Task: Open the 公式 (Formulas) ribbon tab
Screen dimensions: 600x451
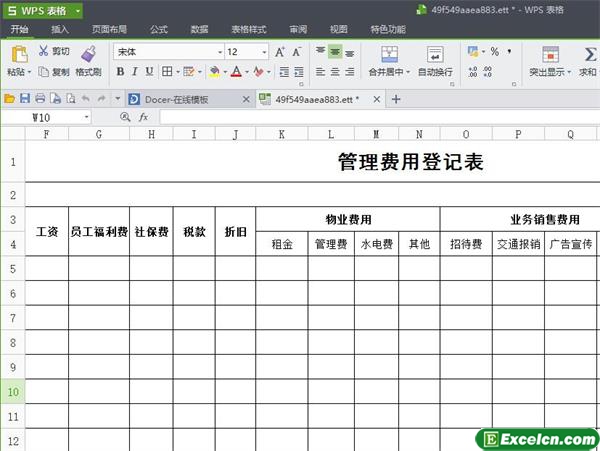Action: [x=158, y=30]
